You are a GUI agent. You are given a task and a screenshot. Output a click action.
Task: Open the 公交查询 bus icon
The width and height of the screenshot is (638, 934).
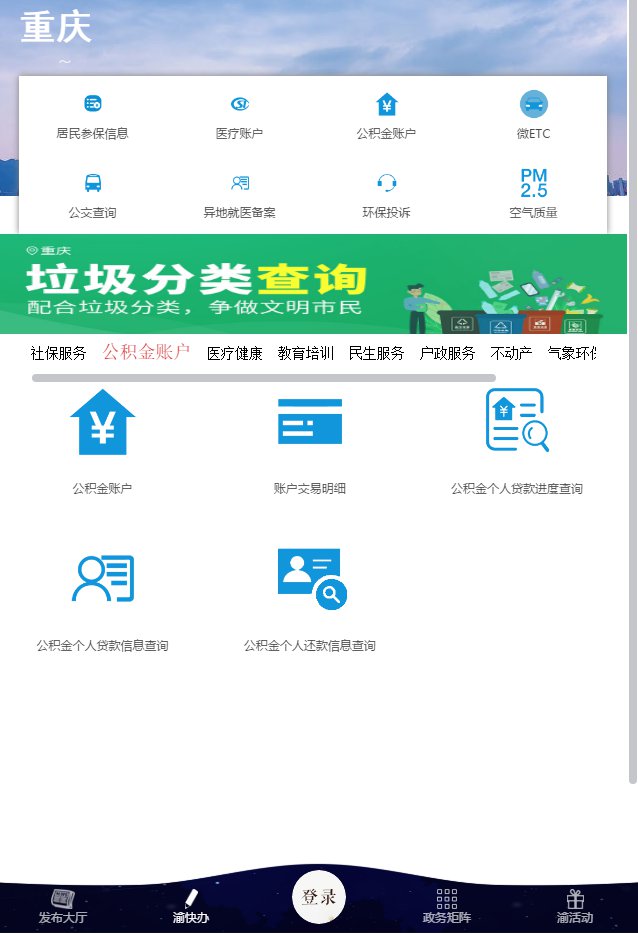pos(92,183)
